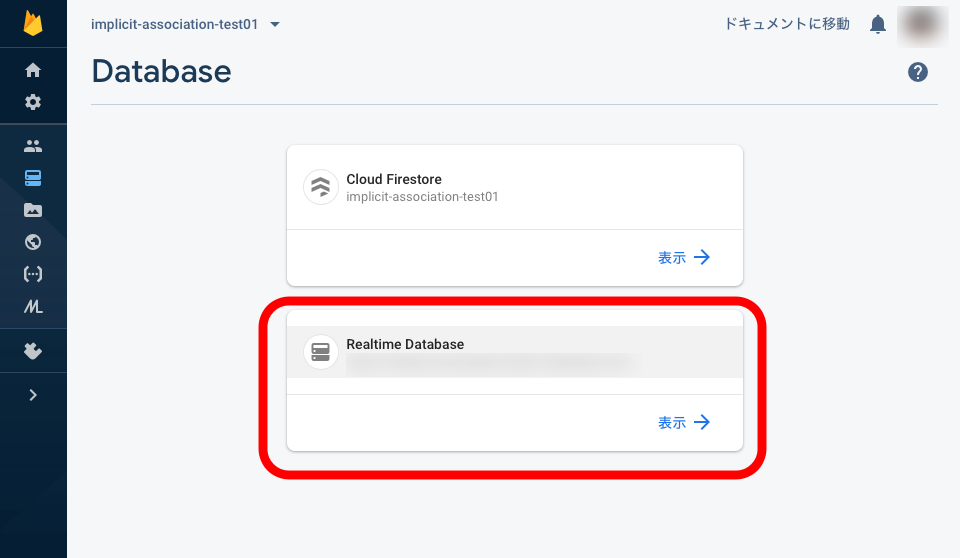This screenshot has width=960, height=558.
Task: Open the user account avatar
Action: click(922, 26)
